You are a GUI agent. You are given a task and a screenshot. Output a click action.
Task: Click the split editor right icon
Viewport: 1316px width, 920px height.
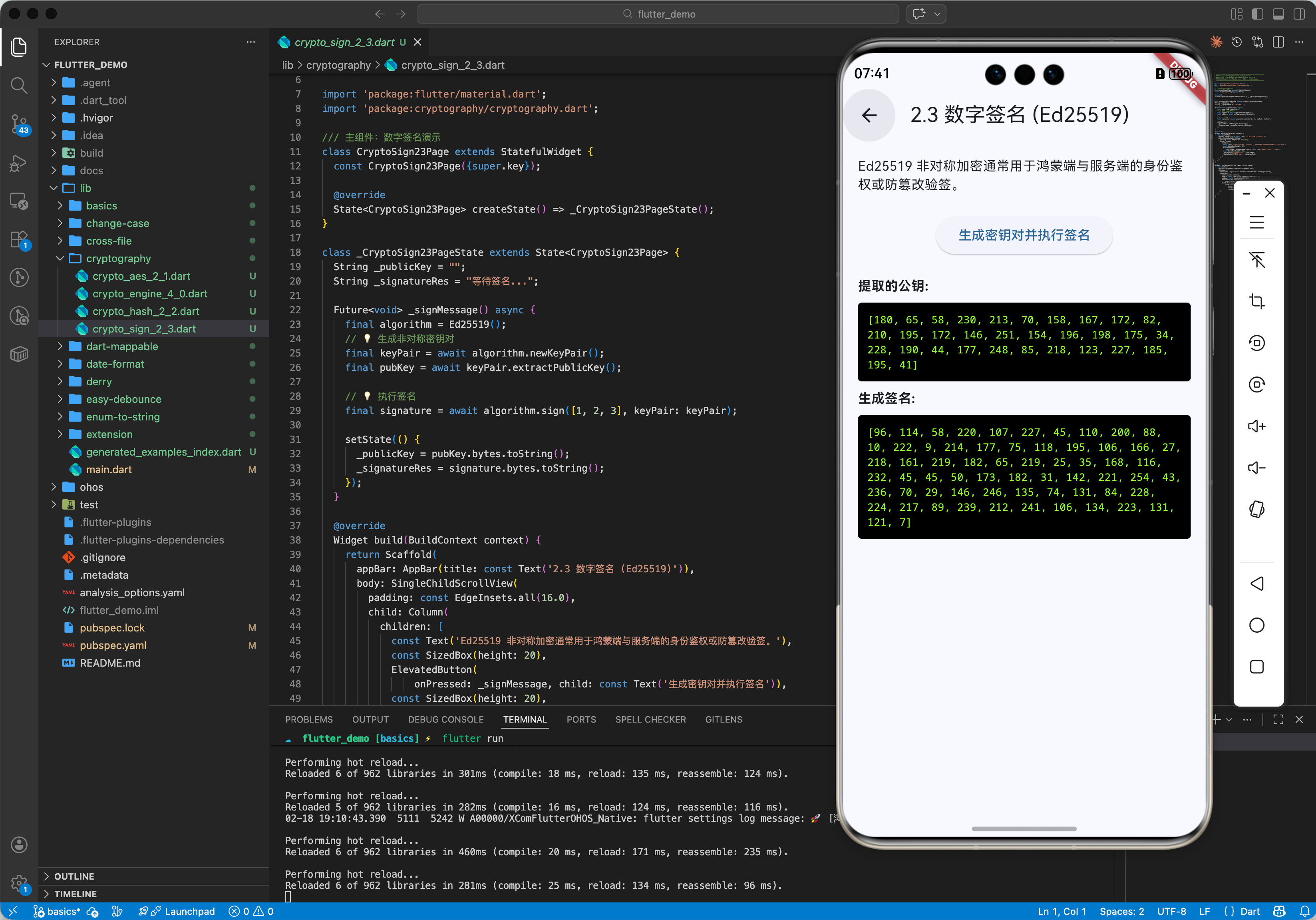point(1278,42)
